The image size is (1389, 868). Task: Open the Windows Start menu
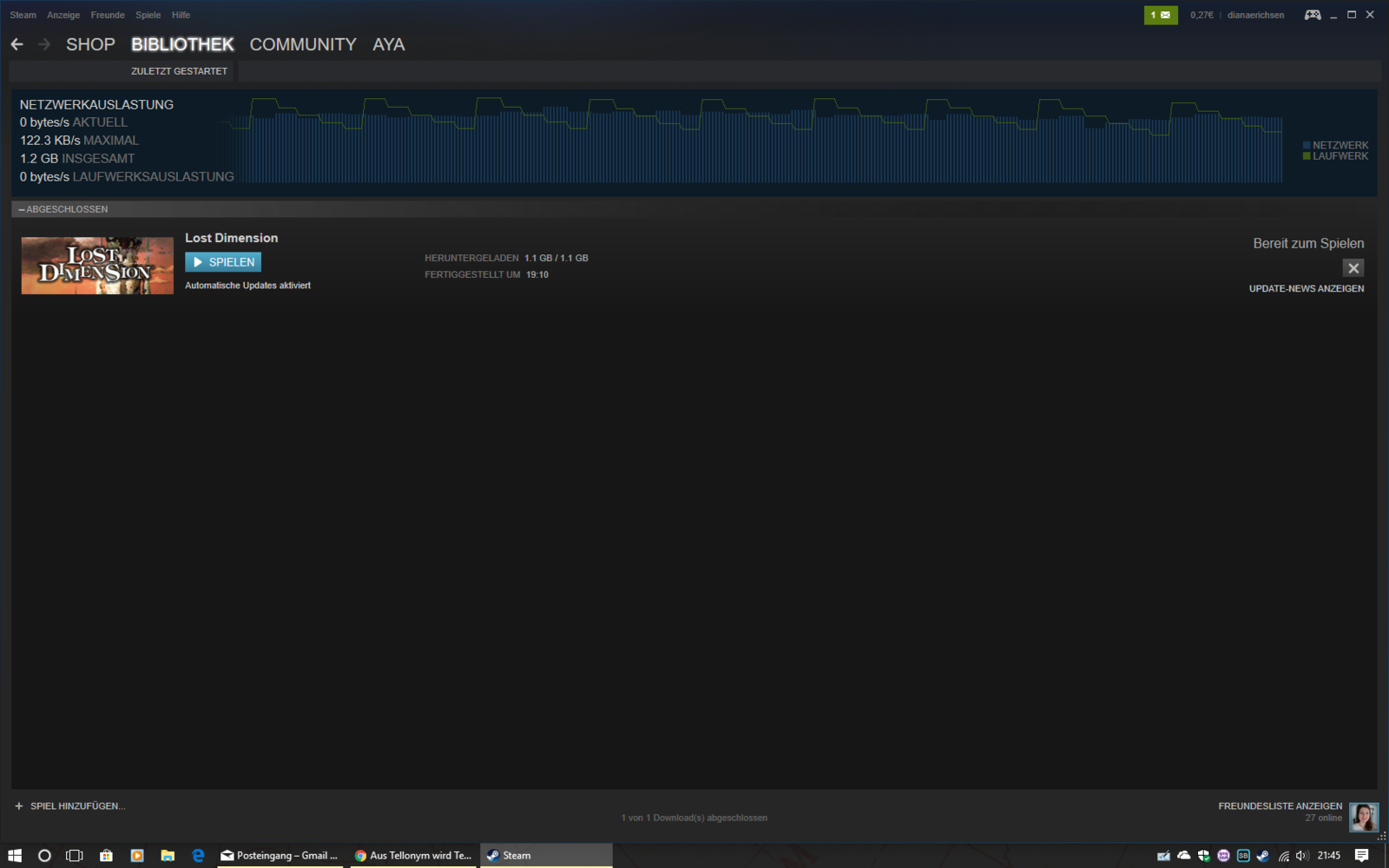click(15, 856)
